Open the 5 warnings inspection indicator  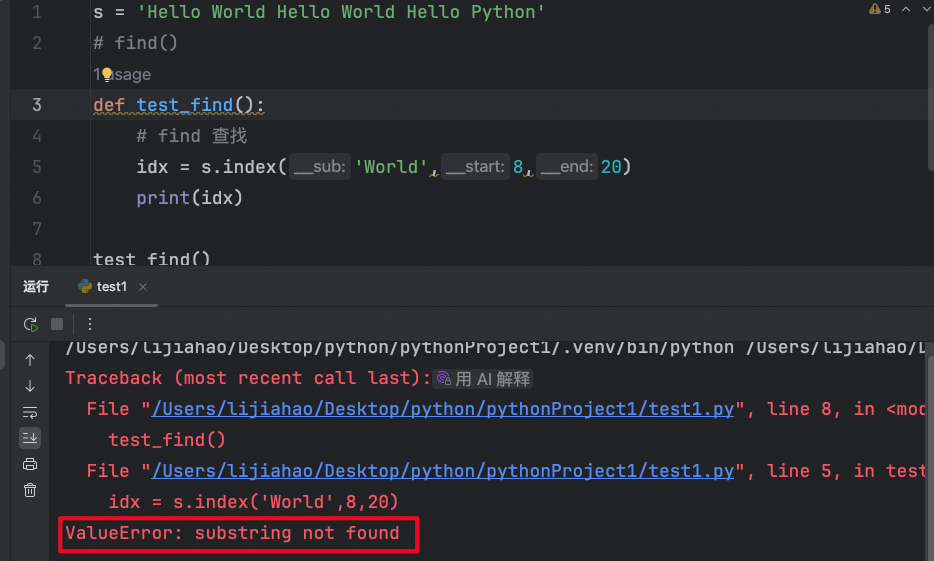[880, 9]
